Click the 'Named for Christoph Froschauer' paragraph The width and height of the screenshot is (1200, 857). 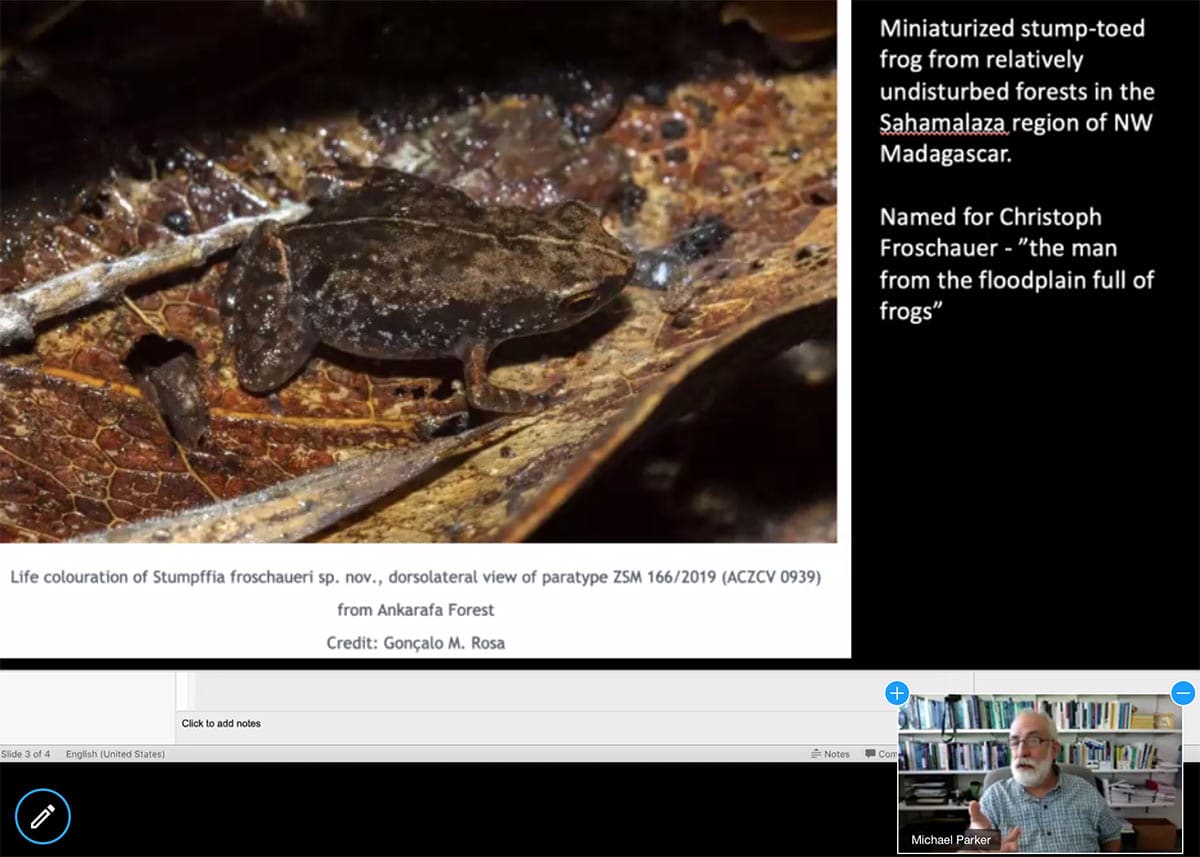(x=1016, y=263)
